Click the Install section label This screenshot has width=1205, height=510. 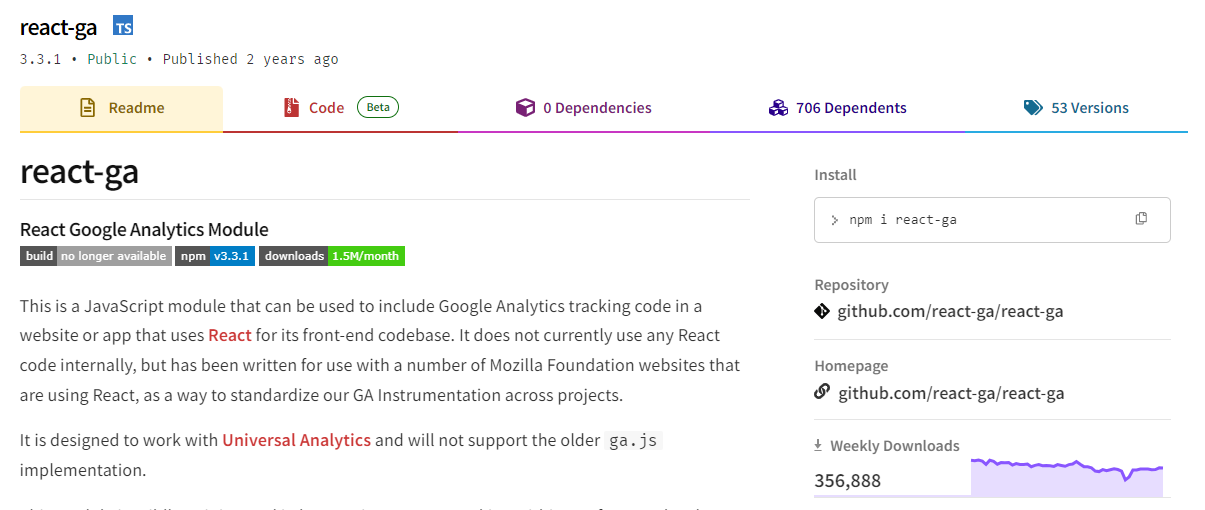pyautogui.click(x=836, y=175)
